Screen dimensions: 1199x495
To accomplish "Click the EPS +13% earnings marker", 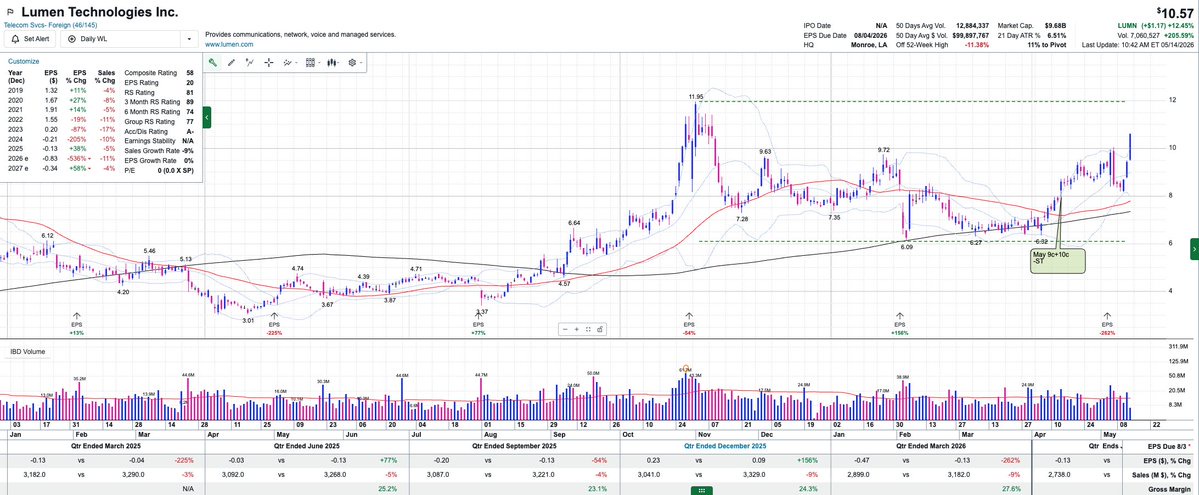I will tap(76, 322).
